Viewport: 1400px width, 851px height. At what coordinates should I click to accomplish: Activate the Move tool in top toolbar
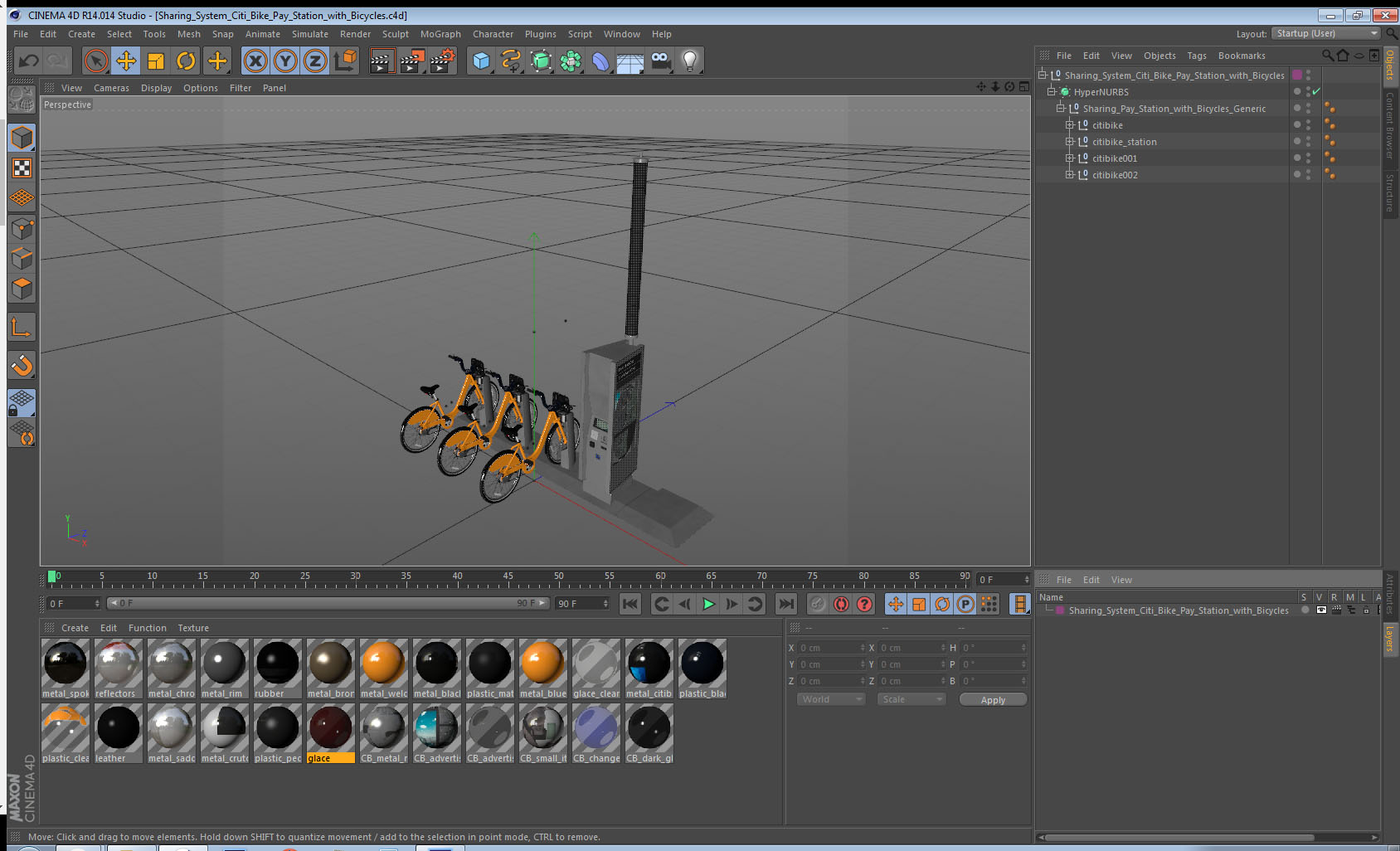126,61
